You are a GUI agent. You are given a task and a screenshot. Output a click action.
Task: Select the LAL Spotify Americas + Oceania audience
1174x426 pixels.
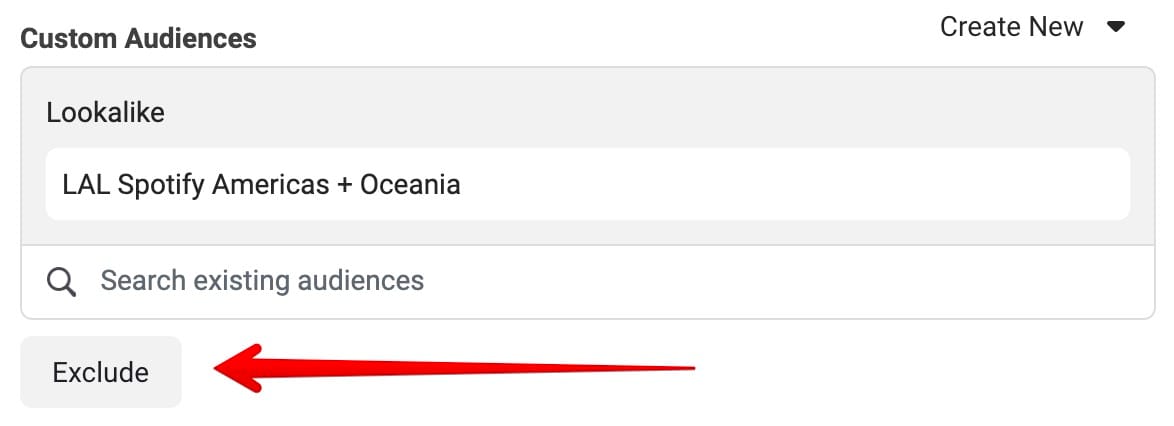coord(261,185)
